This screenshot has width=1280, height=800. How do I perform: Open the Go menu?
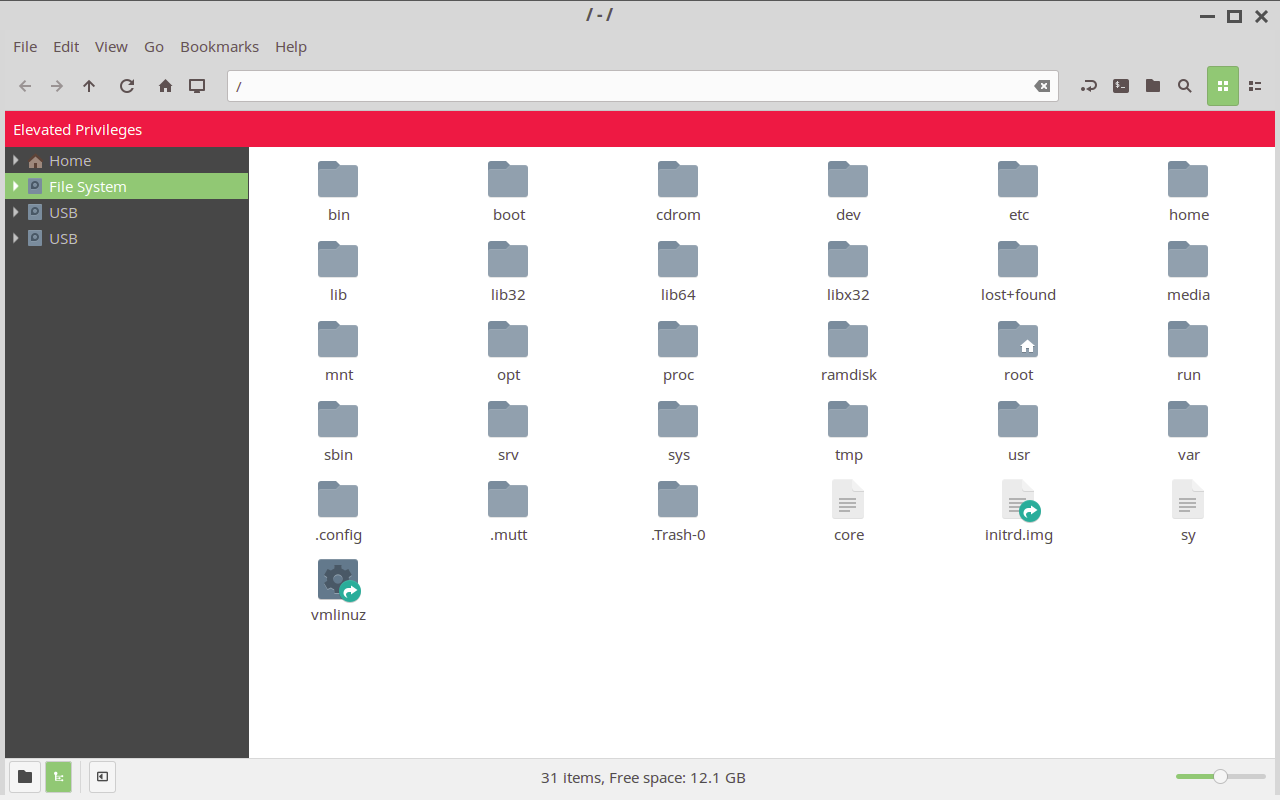point(153,46)
